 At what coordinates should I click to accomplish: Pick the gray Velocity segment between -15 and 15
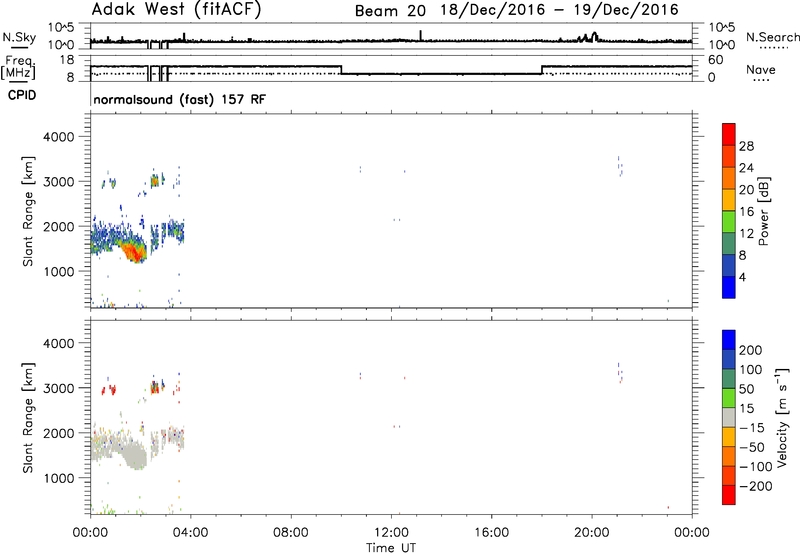click(x=729, y=418)
